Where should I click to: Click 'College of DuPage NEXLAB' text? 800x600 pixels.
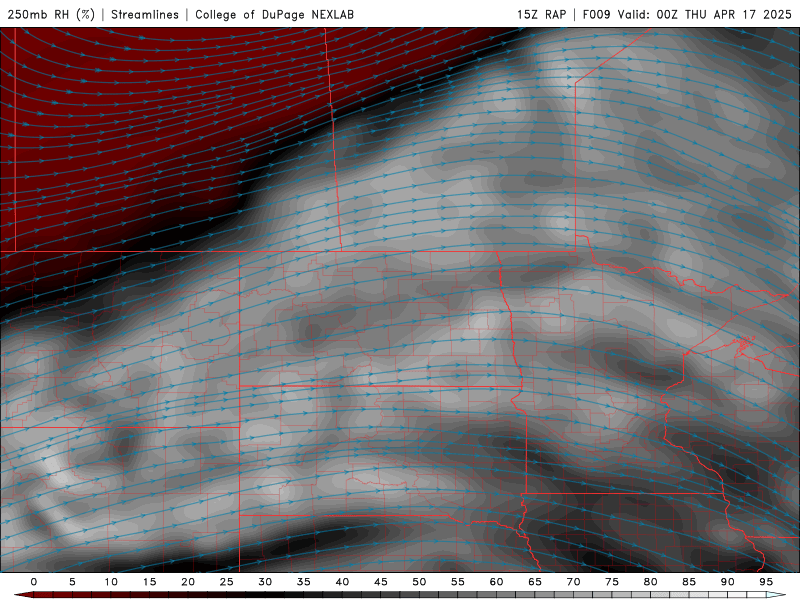tap(274, 15)
